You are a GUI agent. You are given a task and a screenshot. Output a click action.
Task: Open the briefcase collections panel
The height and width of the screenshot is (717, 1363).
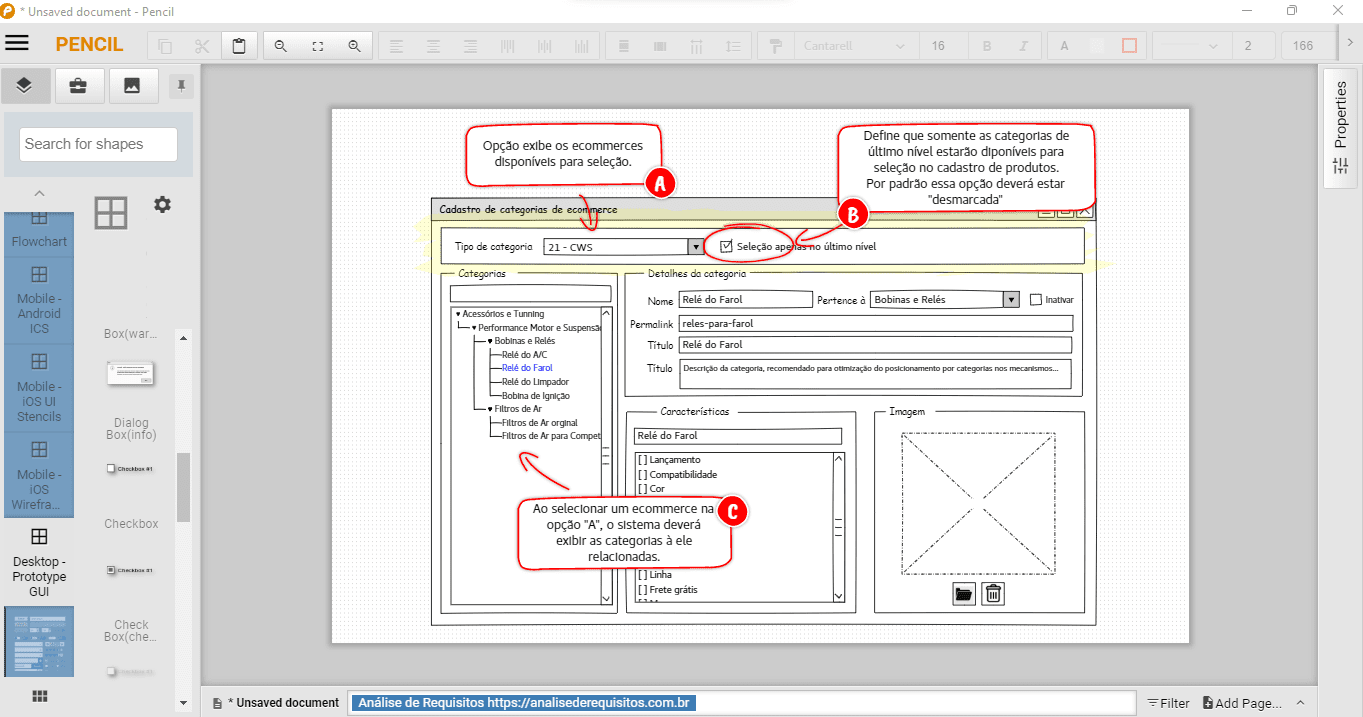coord(79,85)
